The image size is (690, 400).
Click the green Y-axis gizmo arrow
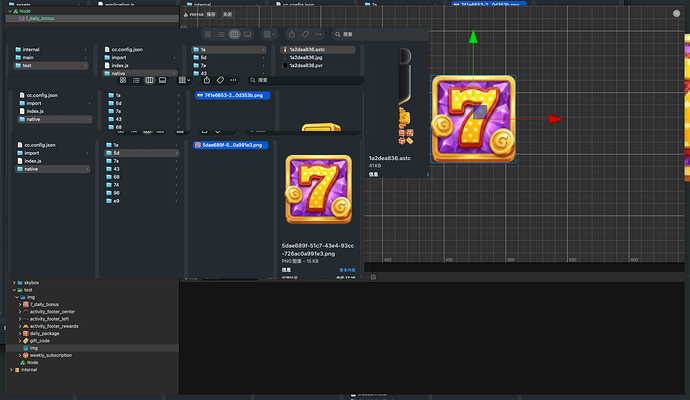click(x=473, y=37)
